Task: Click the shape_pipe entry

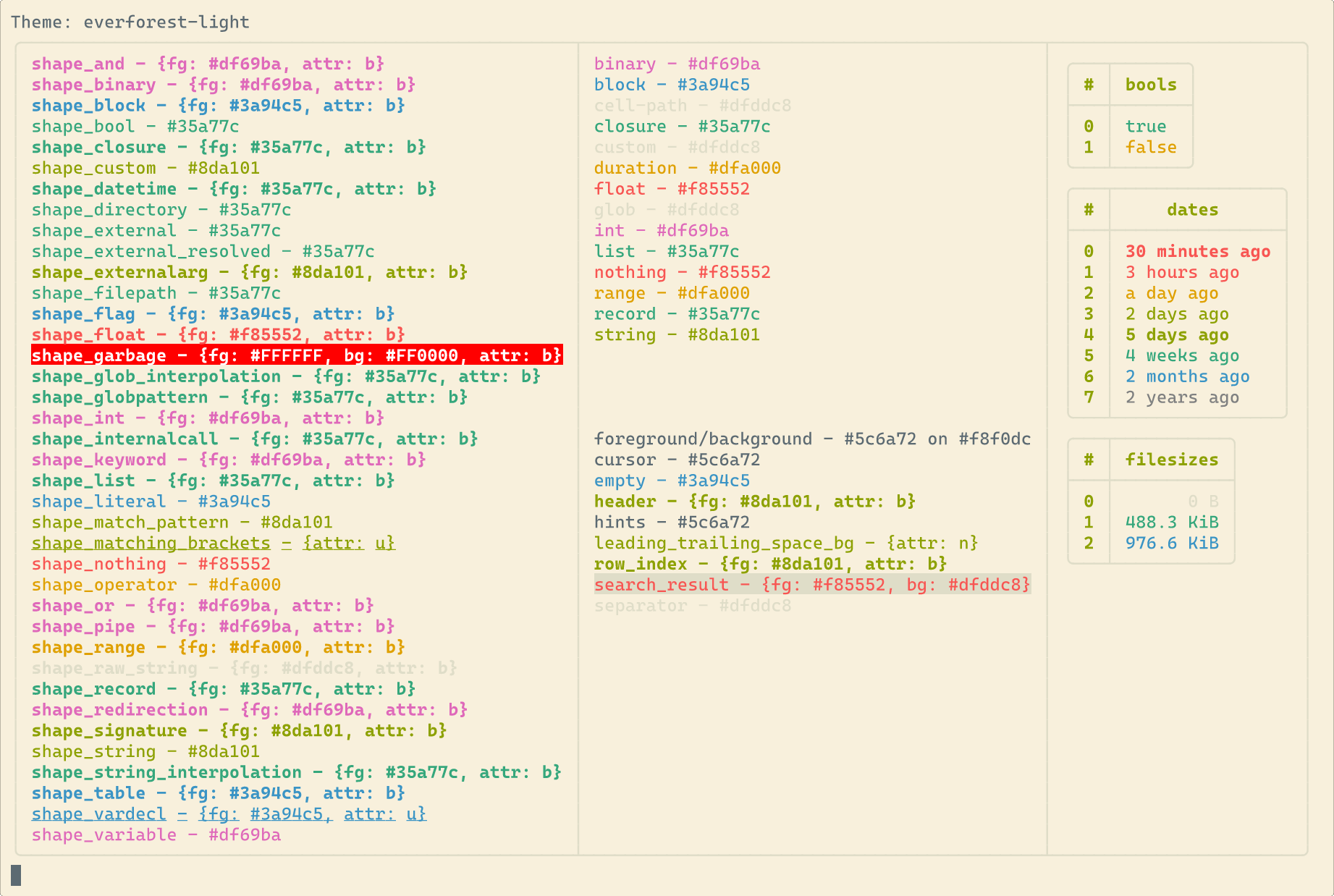Action: coord(214,627)
